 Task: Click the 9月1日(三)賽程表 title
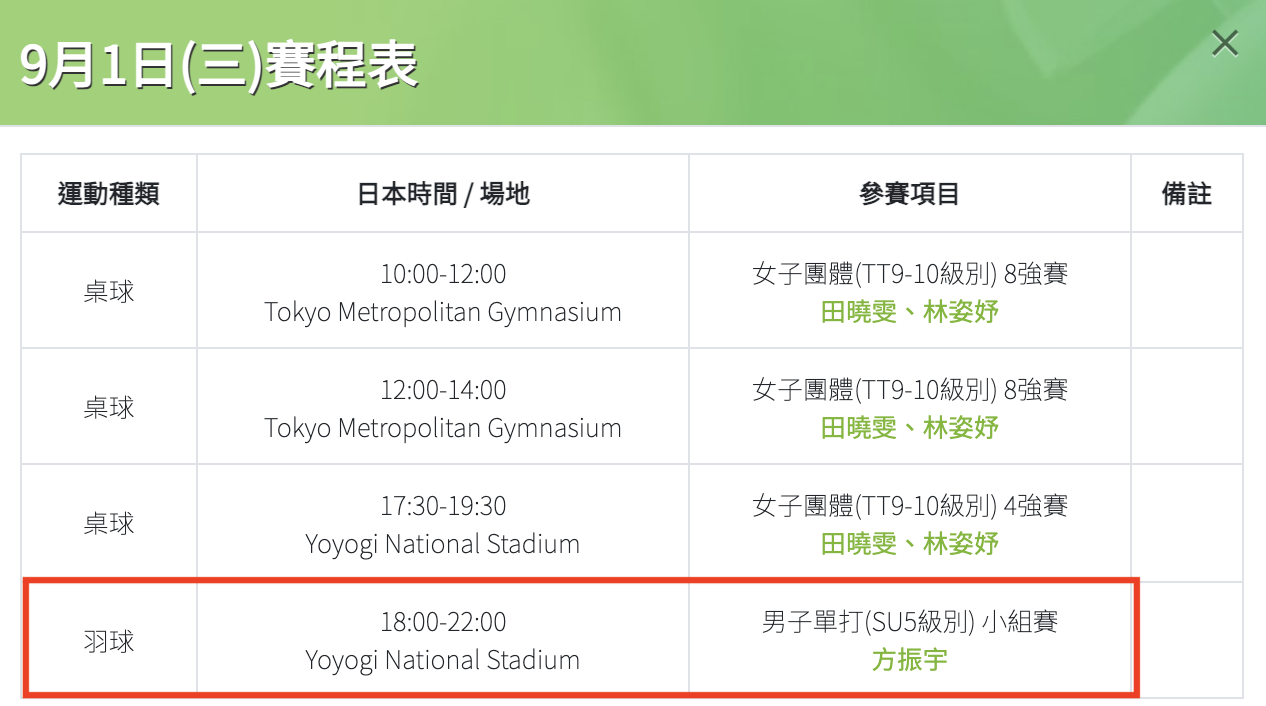pyautogui.click(x=218, y=66)
